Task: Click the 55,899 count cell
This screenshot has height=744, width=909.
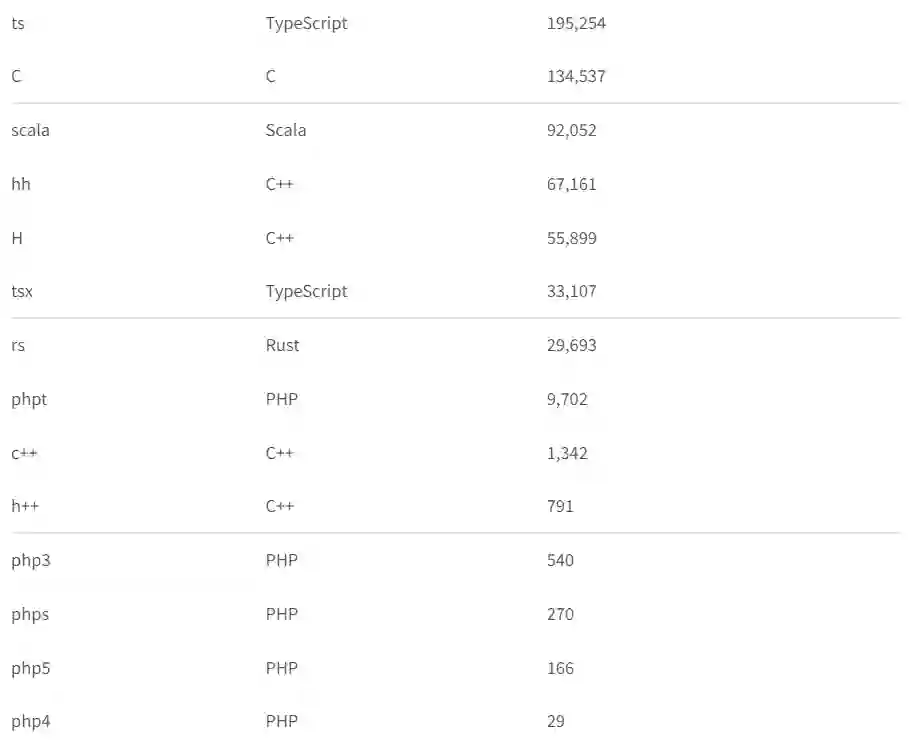Action: pos(572,238)
